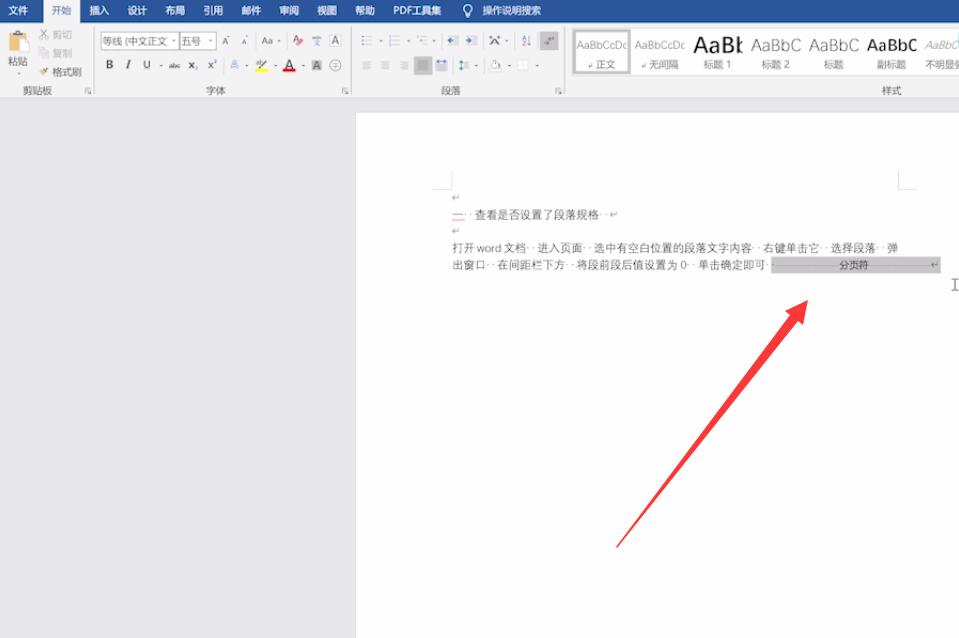
Task: Apply the 正文 (Normal) style
Action: pyautogui.click(x=602, y=52)
